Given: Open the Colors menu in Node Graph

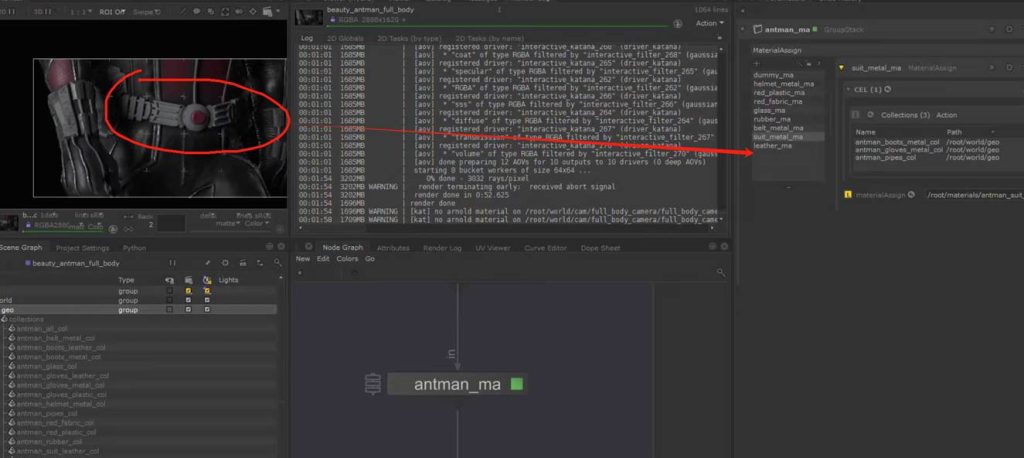Looking at the screenshot, I should (x=347, y=259).
